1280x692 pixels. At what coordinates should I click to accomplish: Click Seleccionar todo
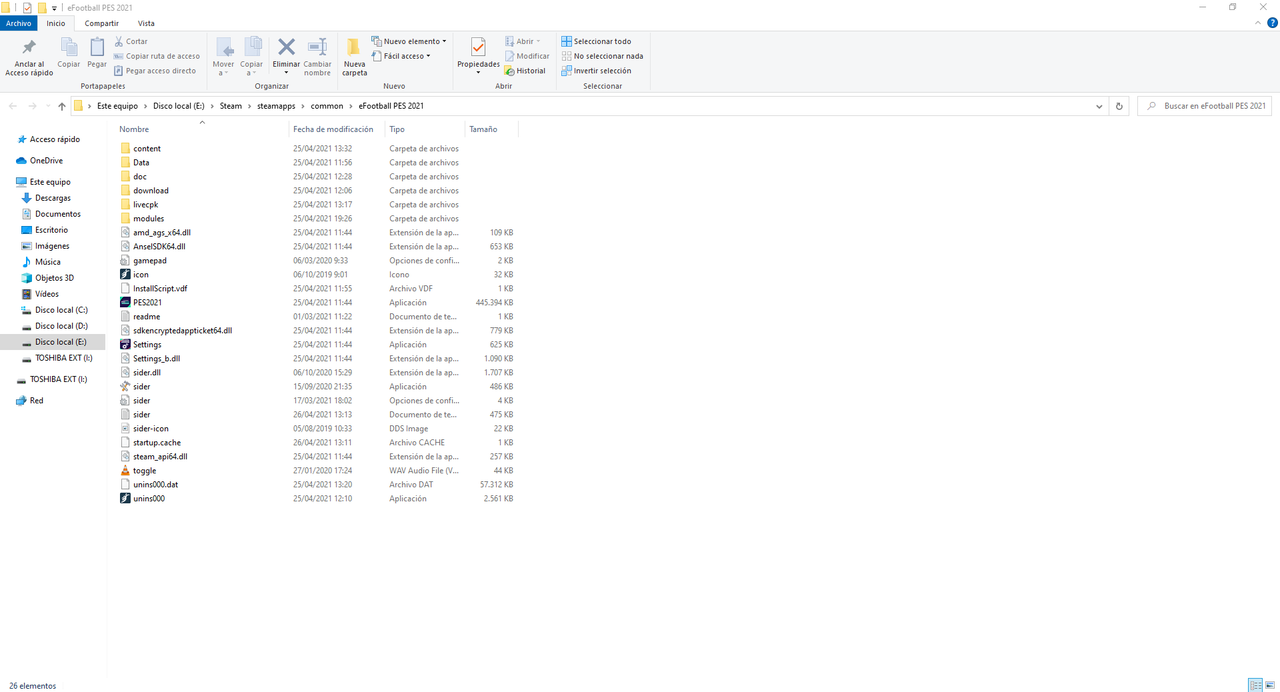click(x=596, y=41)
